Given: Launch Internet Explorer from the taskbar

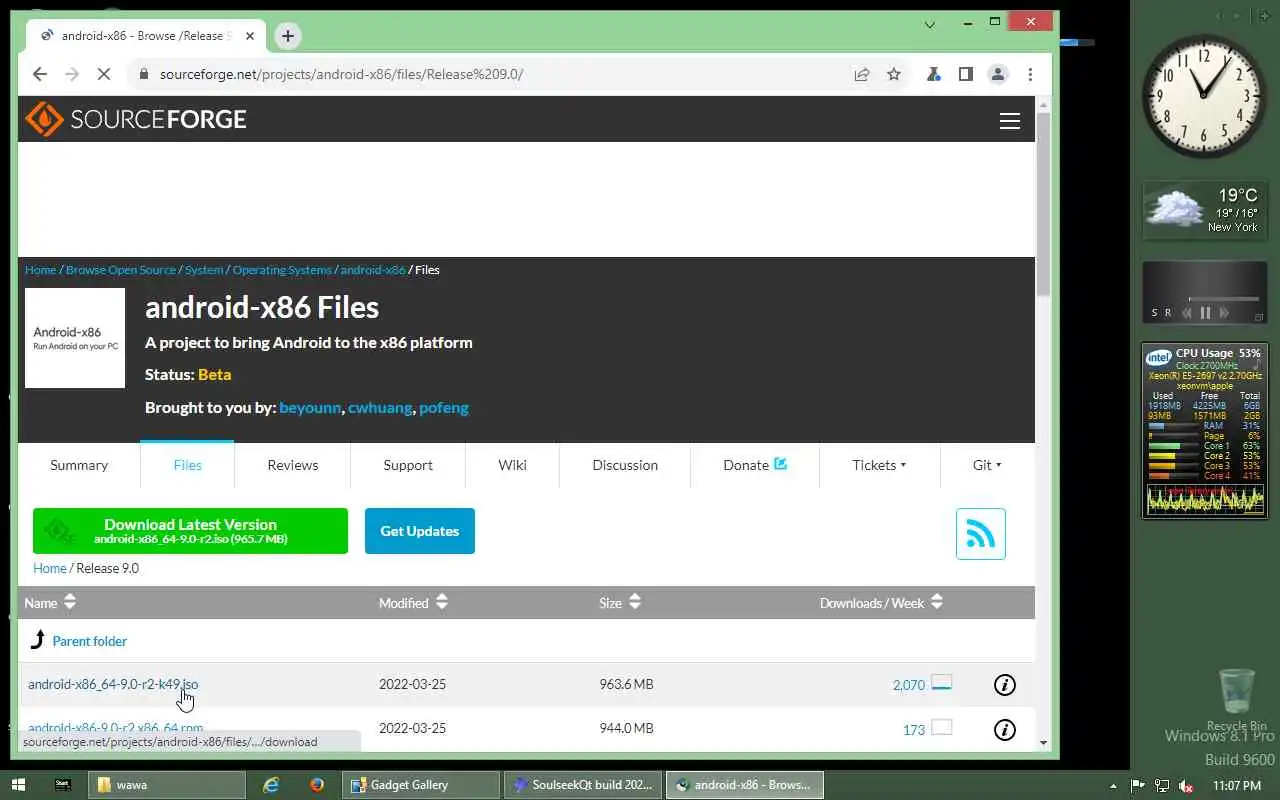Looking at the screenshot, I should (x=271, y=785).
